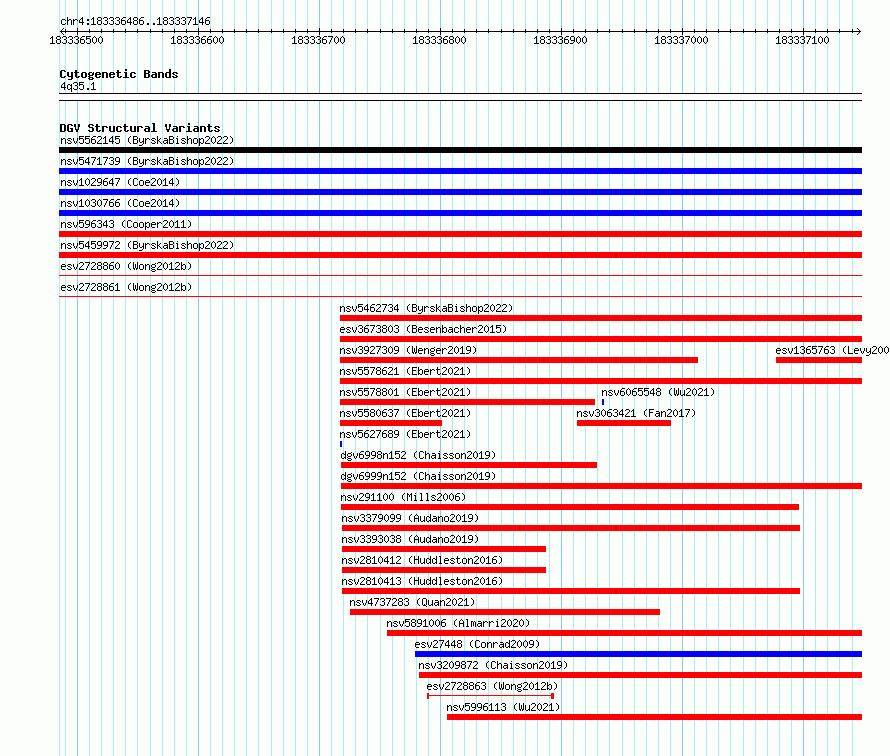Click the DGV Structural Variants track title
Viewport: 890px width, 756px height.
coord(140,128)
